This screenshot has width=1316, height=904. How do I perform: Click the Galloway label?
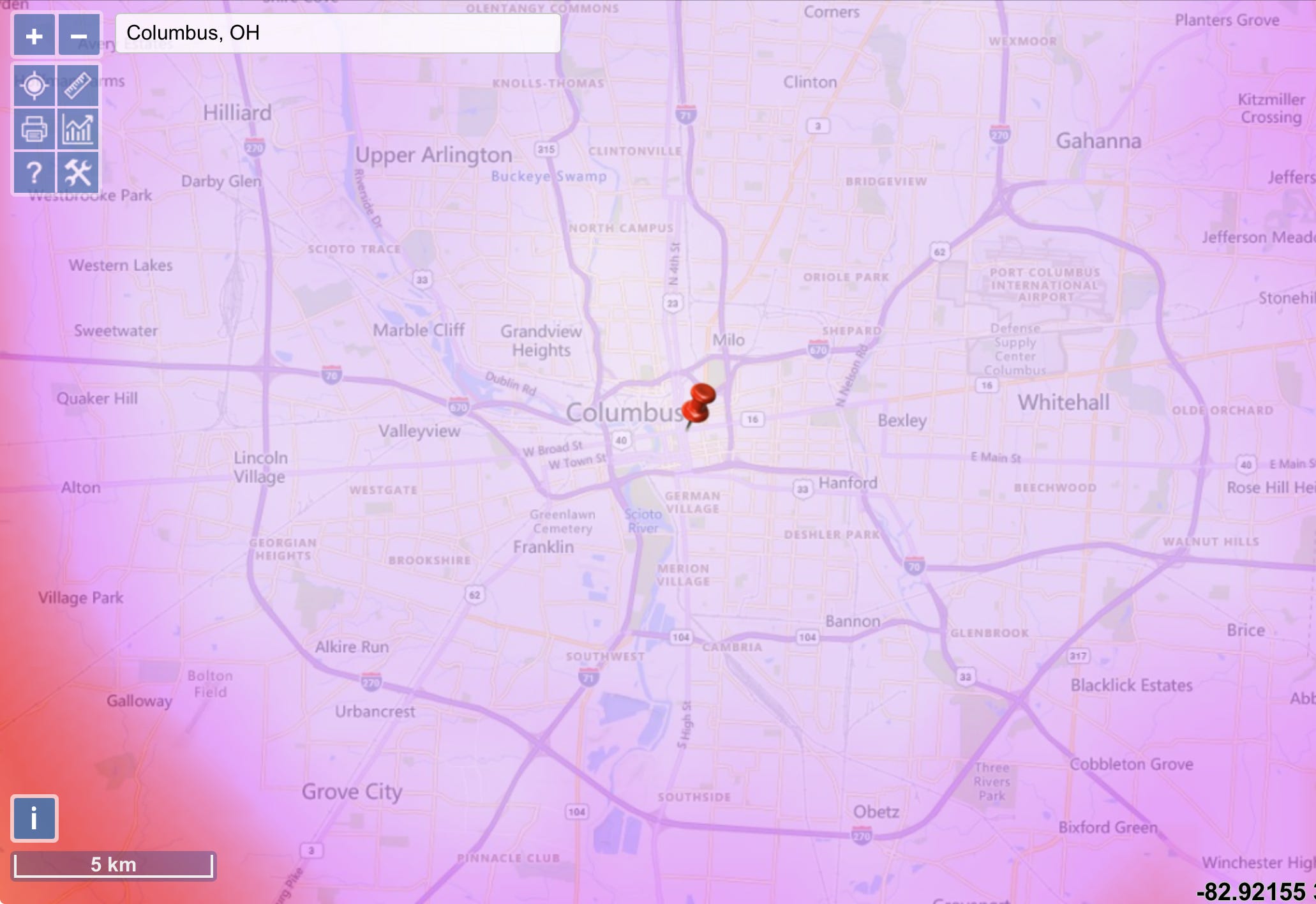(139, 701)
